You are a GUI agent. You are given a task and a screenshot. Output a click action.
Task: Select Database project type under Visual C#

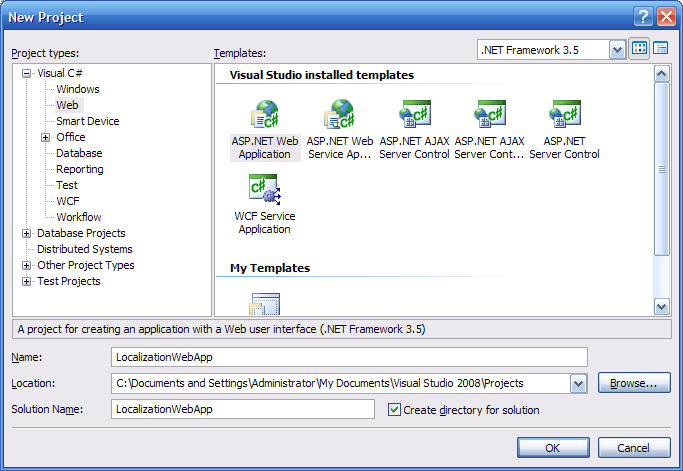point(79,153)
